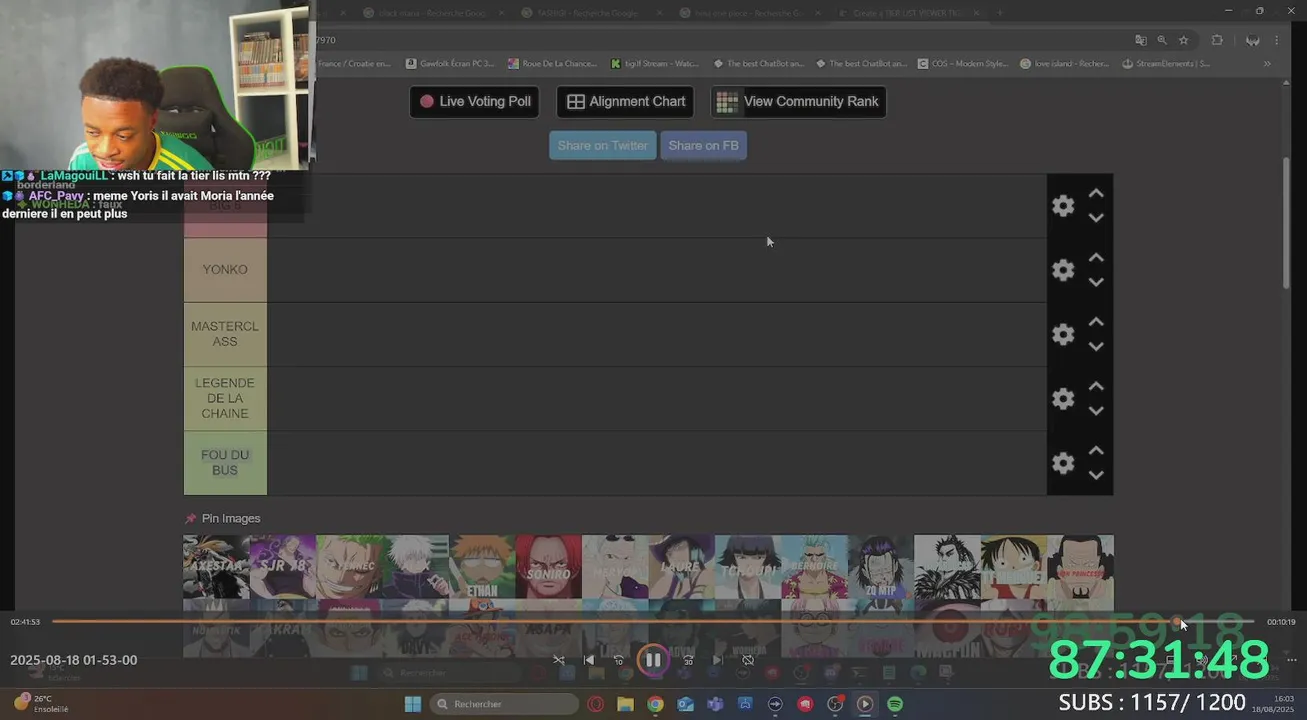This screenshot has height=720, width=1307.
Task: Click the Pin Images option
Action: point(222,518)
